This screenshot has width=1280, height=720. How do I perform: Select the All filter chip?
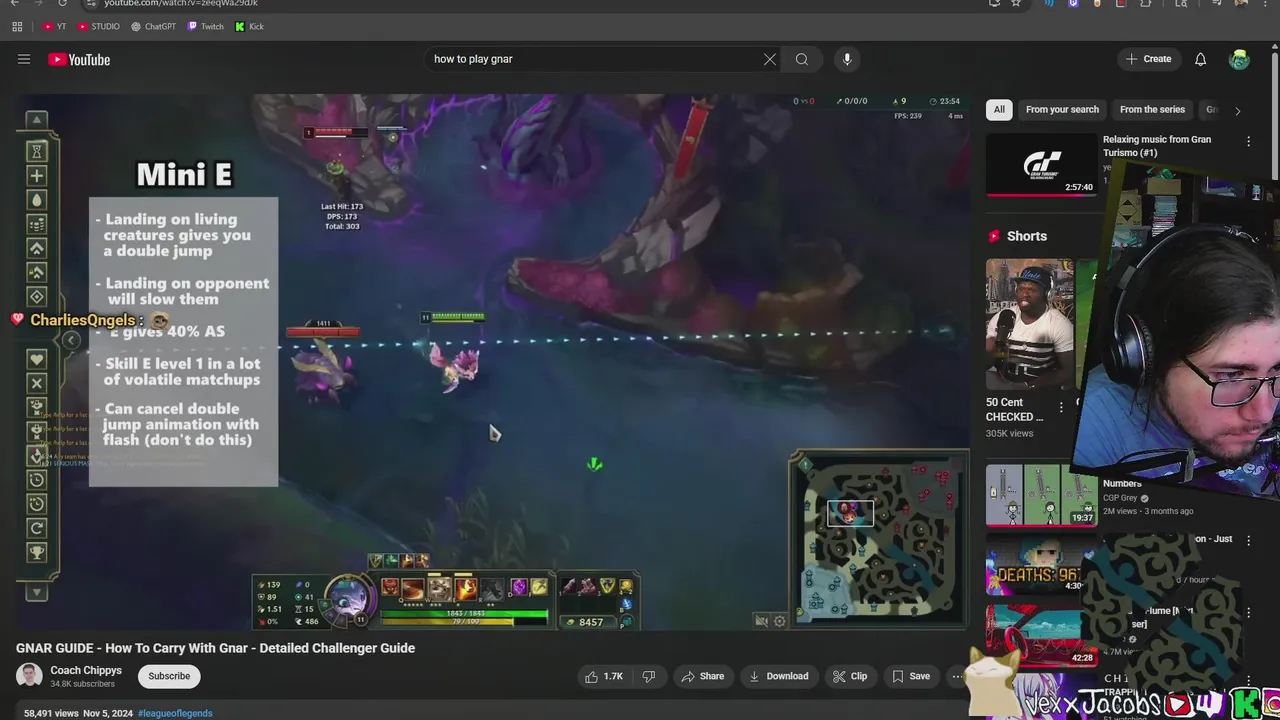(999, 110)
